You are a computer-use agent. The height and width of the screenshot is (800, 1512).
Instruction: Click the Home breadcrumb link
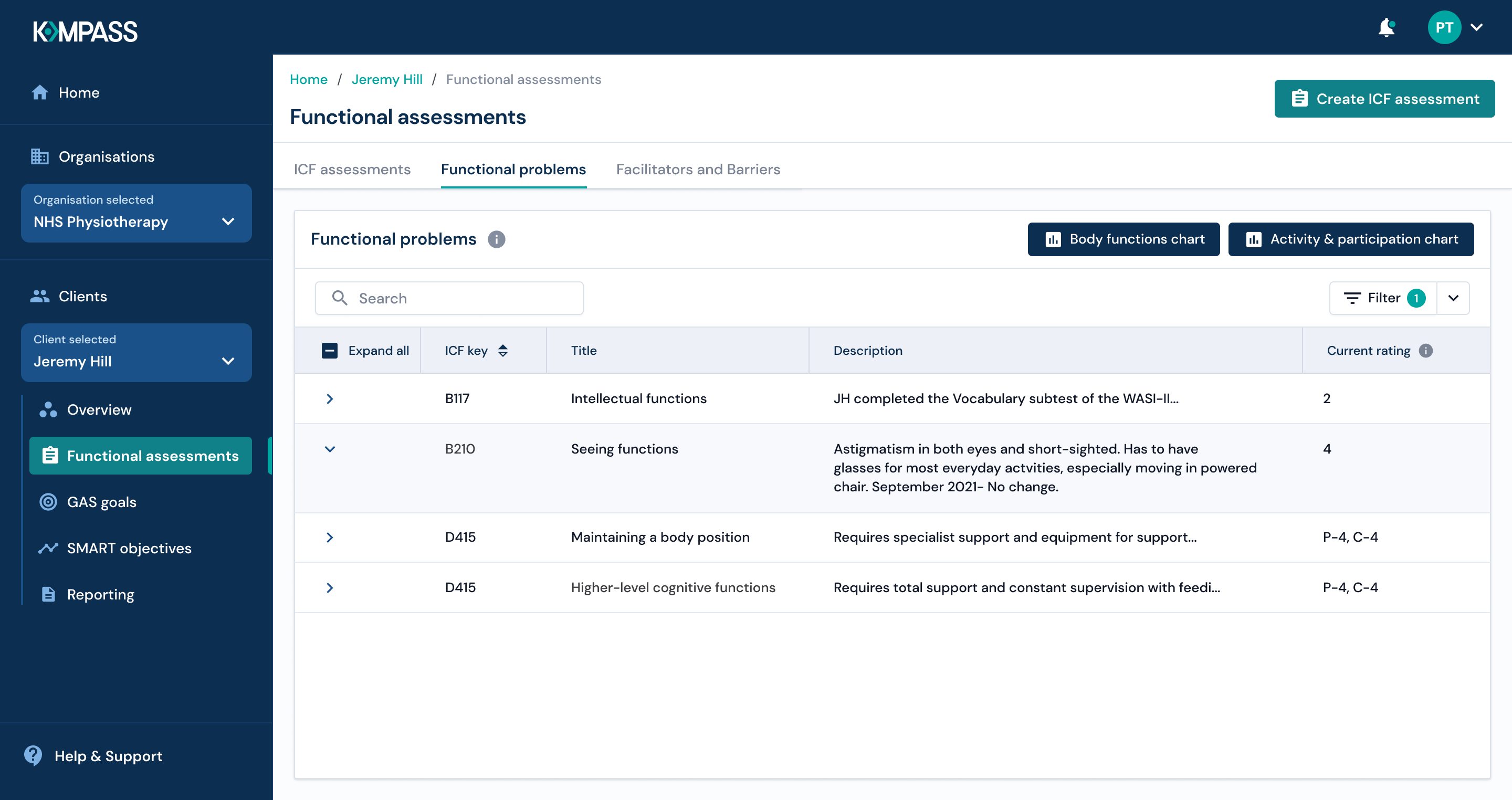[309, 79]
